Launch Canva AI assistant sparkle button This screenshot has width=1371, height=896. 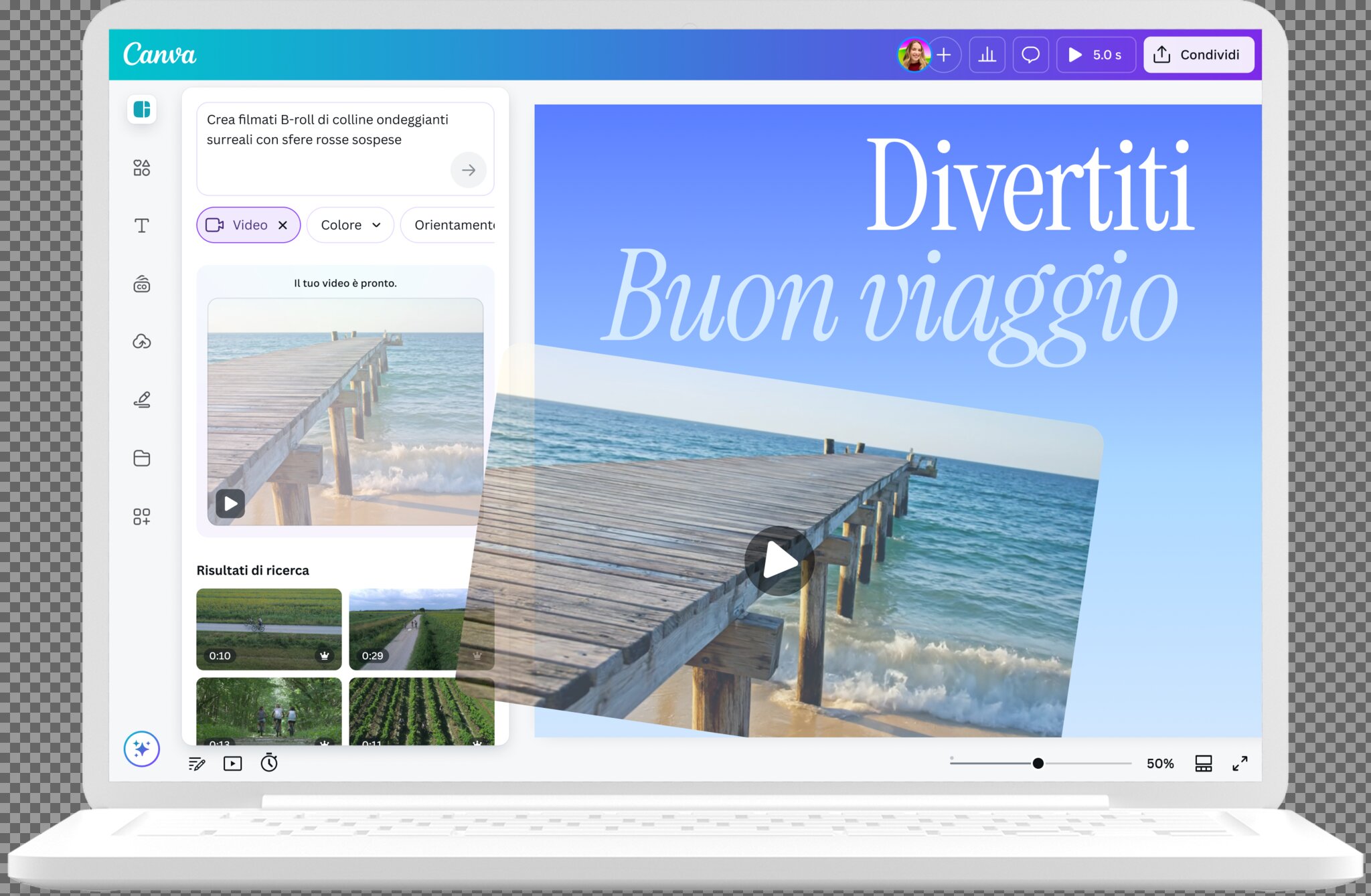pyautogui.click(x=141, y=749)
